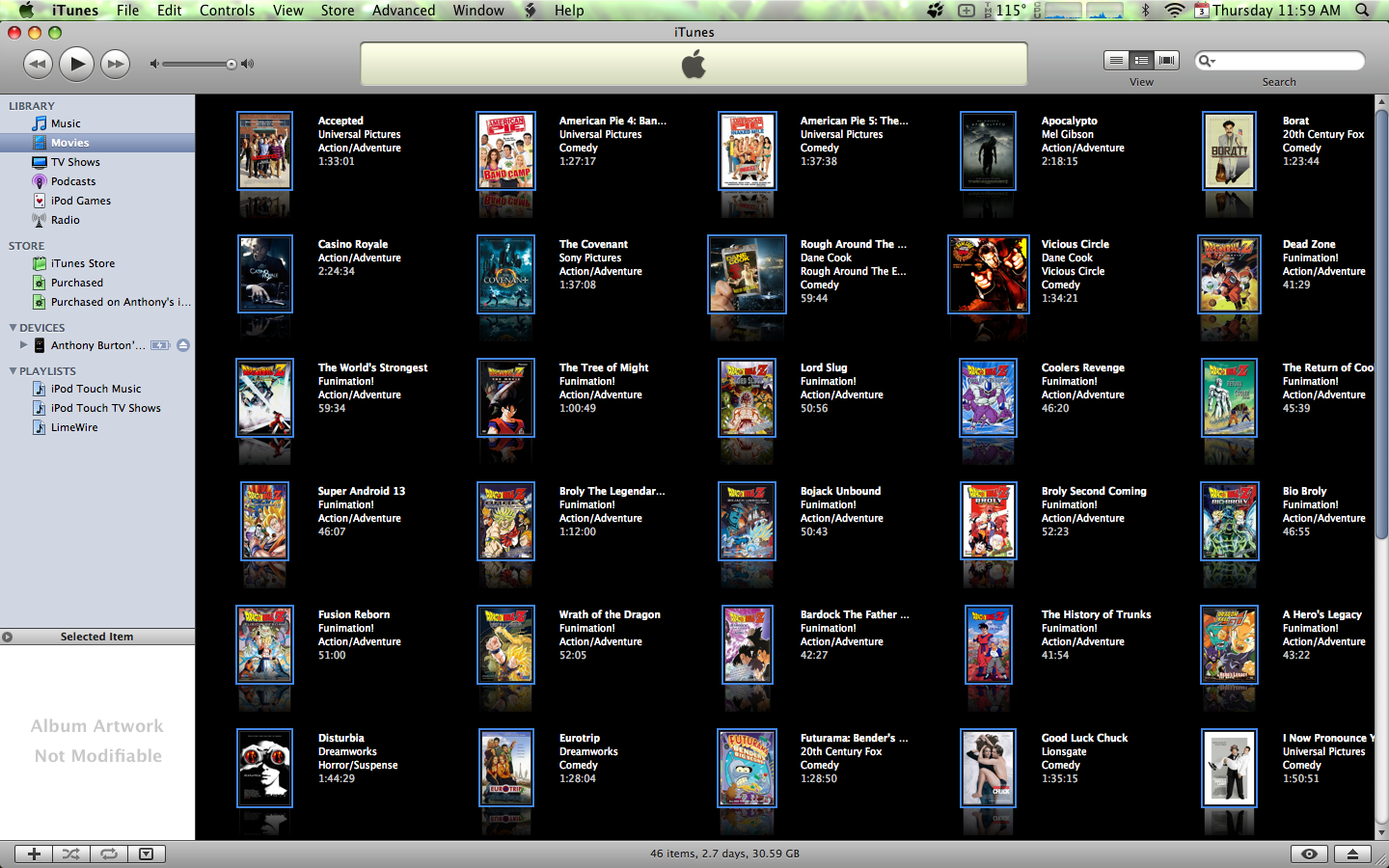Open the File menu
Screen dimensions: 1389x868
(127, 10)
